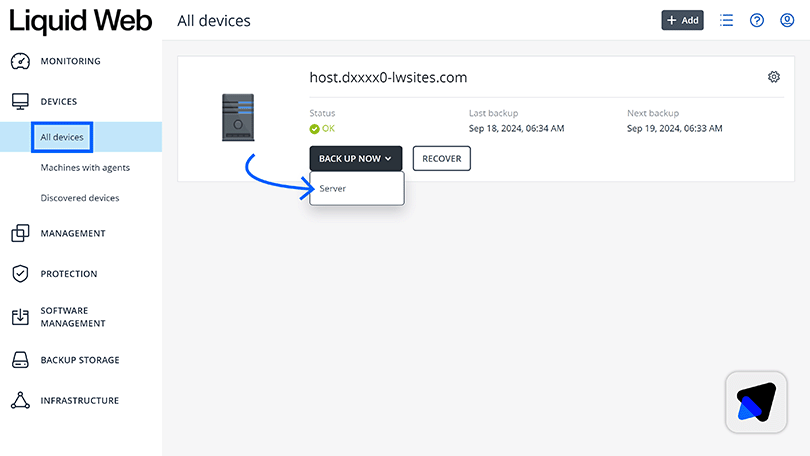
Task: Click the Backup Storage drive icon
Action: pyautogui.click(x=20, y=360)
